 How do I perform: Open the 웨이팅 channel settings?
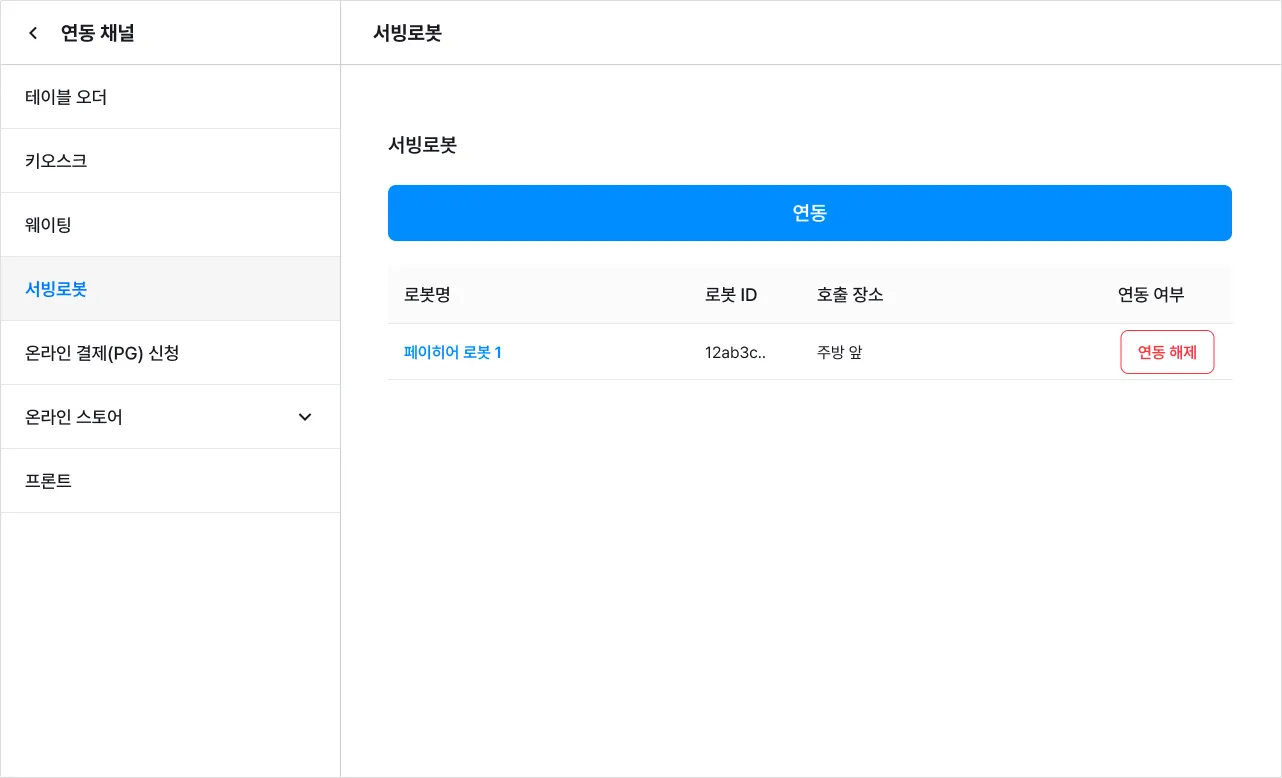point(170,225)
